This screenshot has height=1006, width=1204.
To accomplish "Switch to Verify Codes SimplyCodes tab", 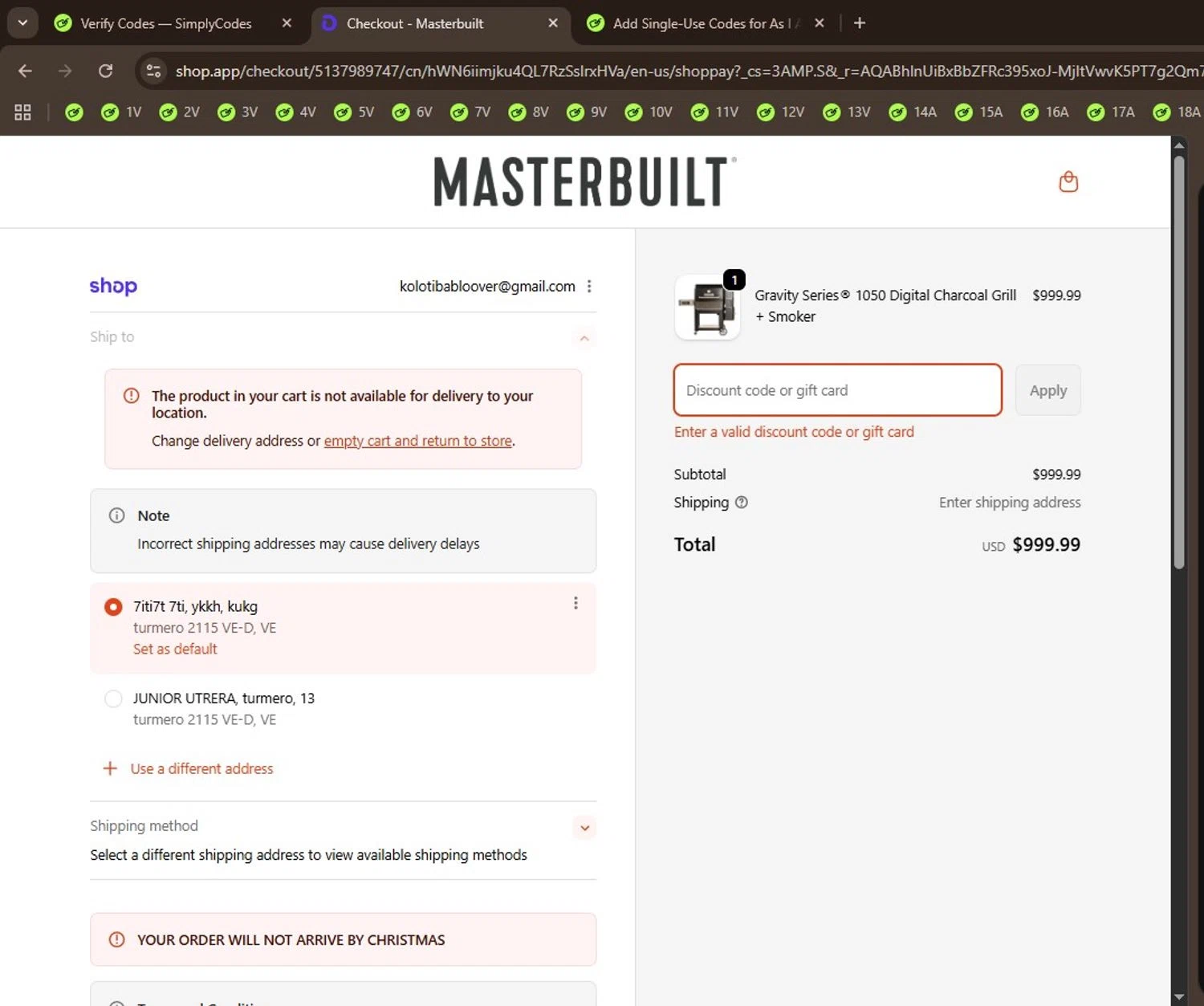I will click(165, 23).
